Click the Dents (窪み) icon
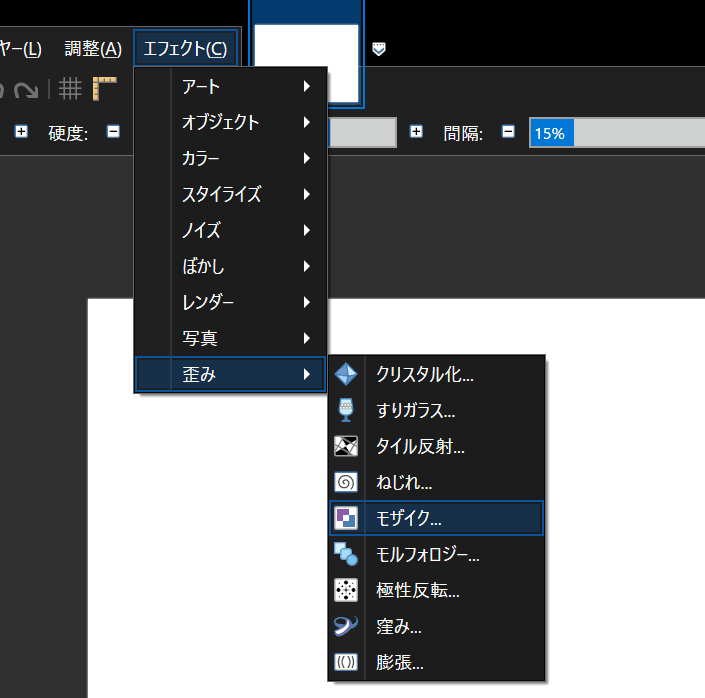The width and height of the screenshot is (705, 698). pos(346,626)
